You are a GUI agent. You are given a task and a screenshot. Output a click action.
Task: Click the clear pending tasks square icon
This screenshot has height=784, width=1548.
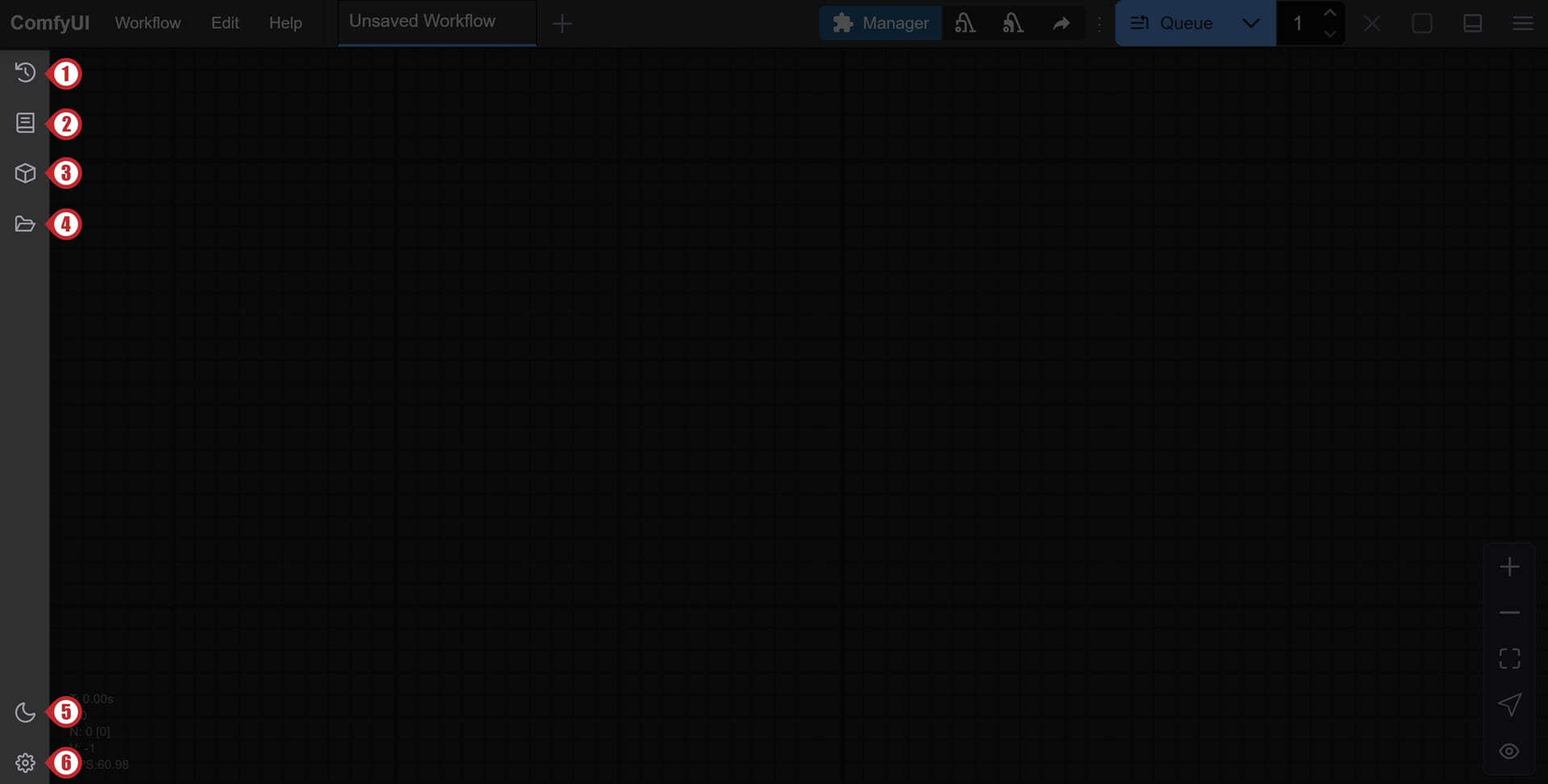click(x=1422, y=23)
